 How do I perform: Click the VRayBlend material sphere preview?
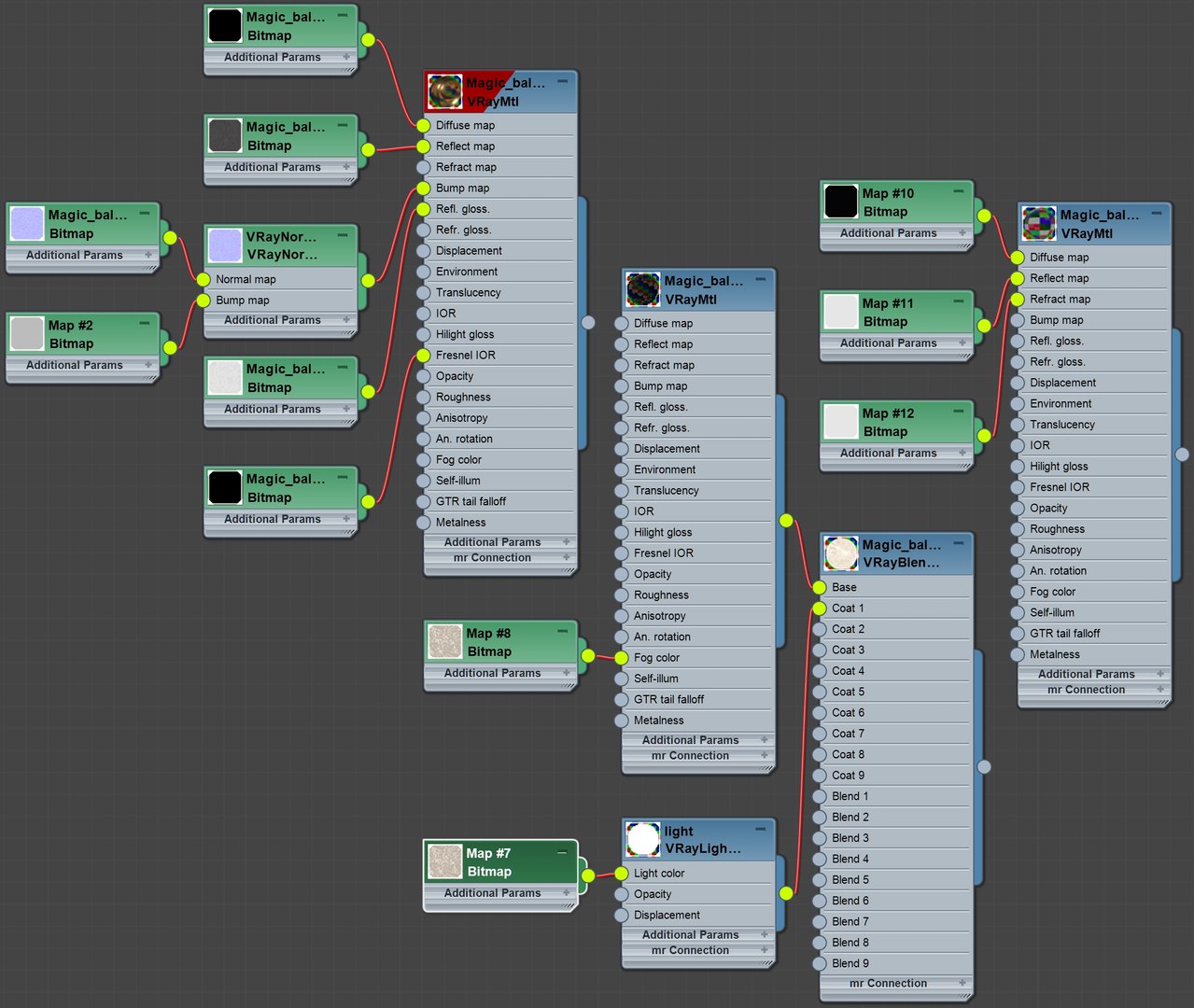pos(841,553)
